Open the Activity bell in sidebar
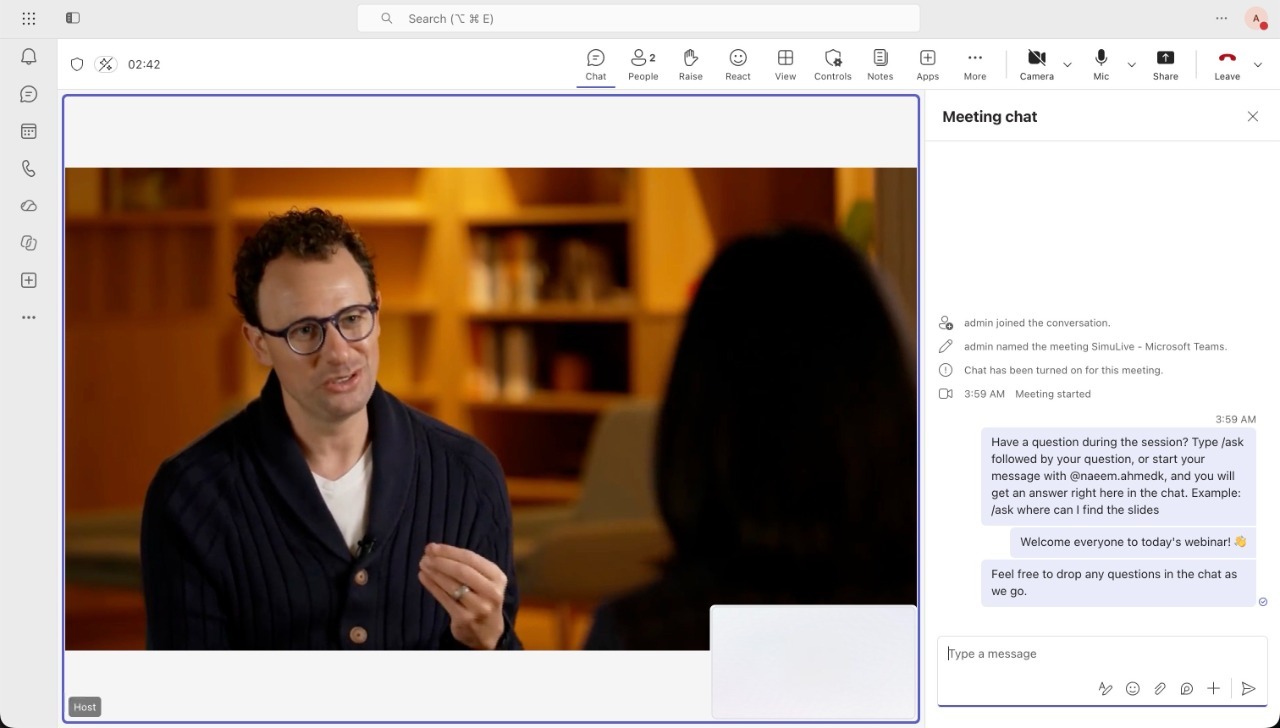The height and width of the screenshot is (728, 1280). (x=29, y=57)
